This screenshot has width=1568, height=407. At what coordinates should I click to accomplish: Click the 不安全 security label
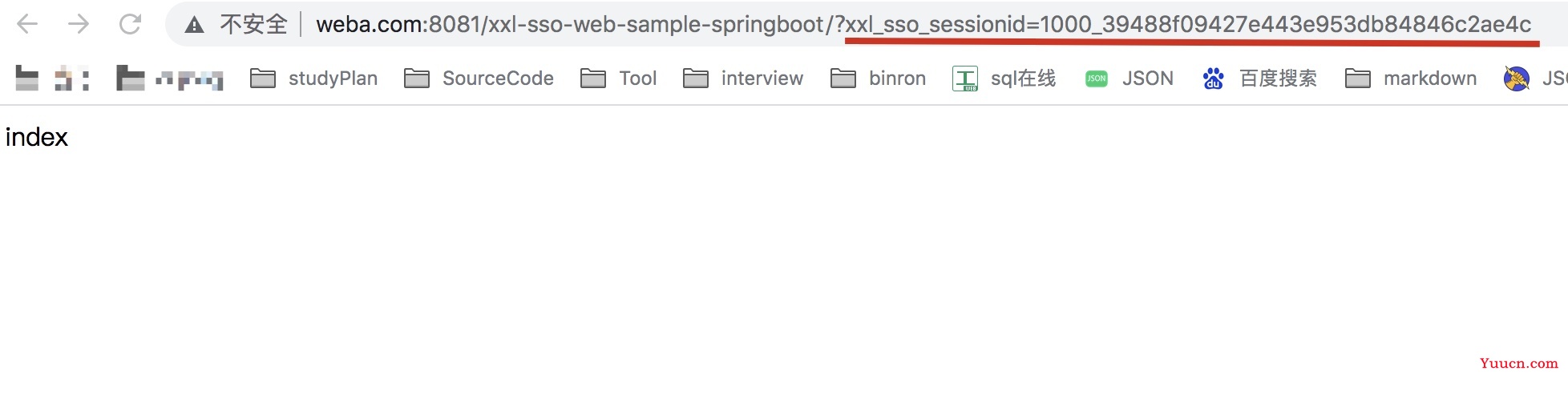coord(253,25)
